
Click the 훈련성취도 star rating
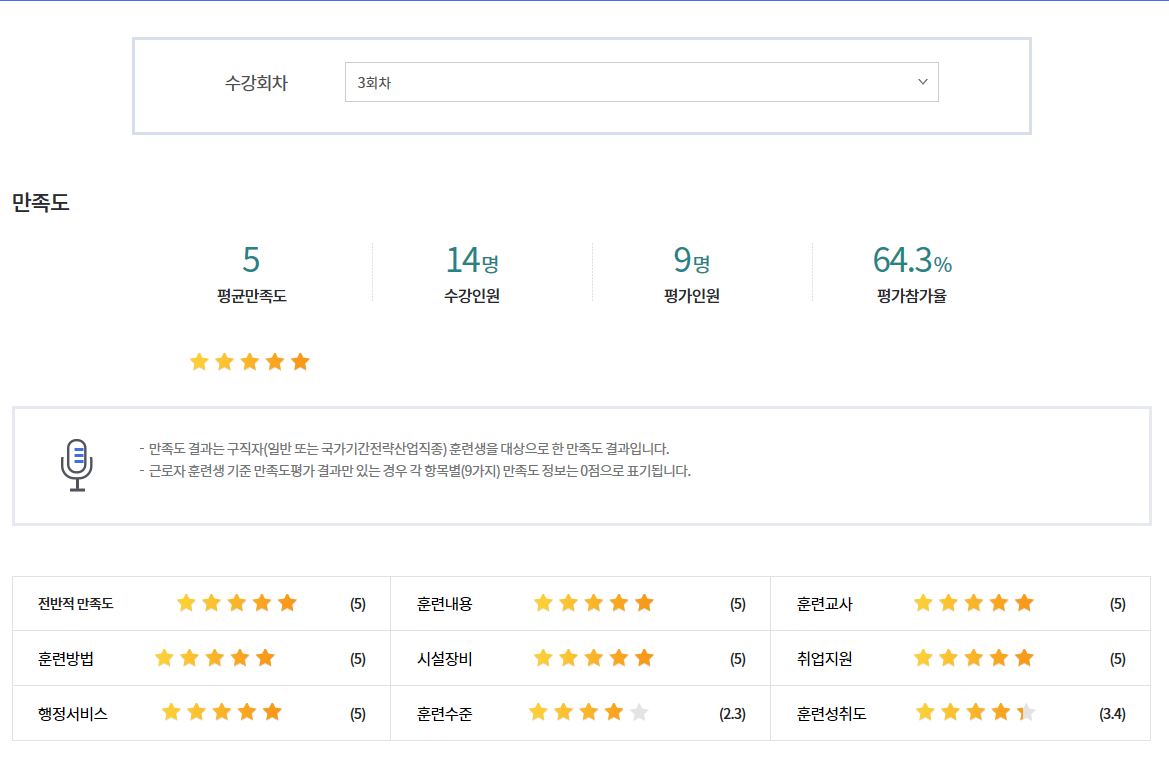[975, 713]
